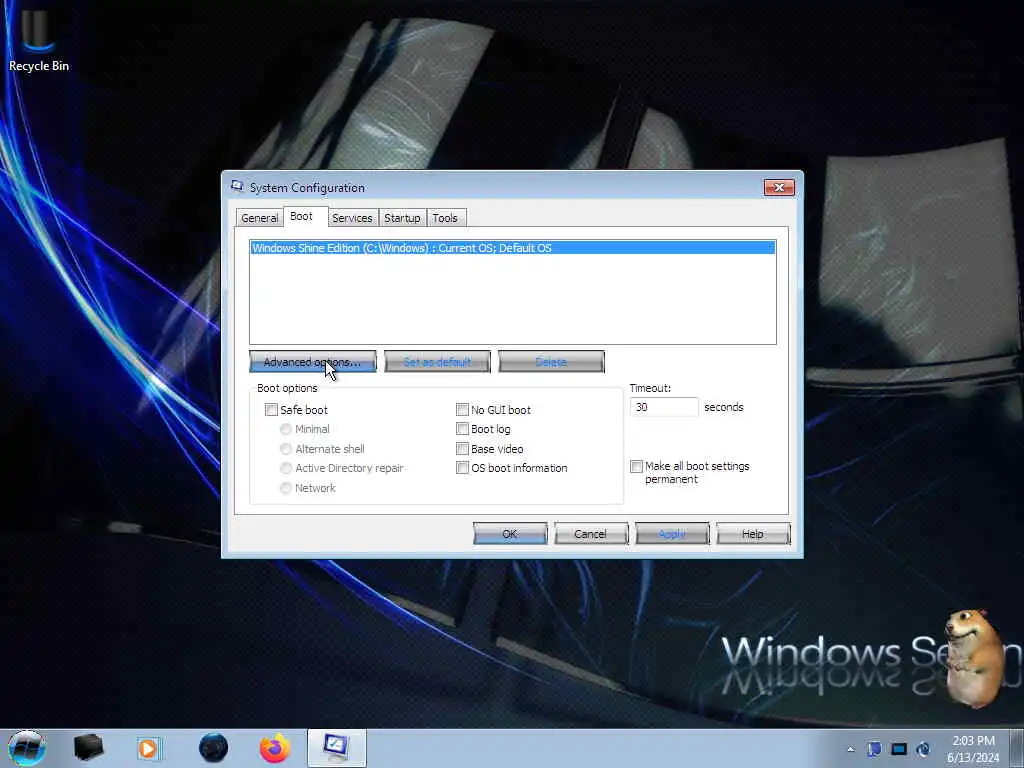1024x768 pixels.
Task: Select the System Configuration taskbar icon
Action: click(x=337, y=748)
